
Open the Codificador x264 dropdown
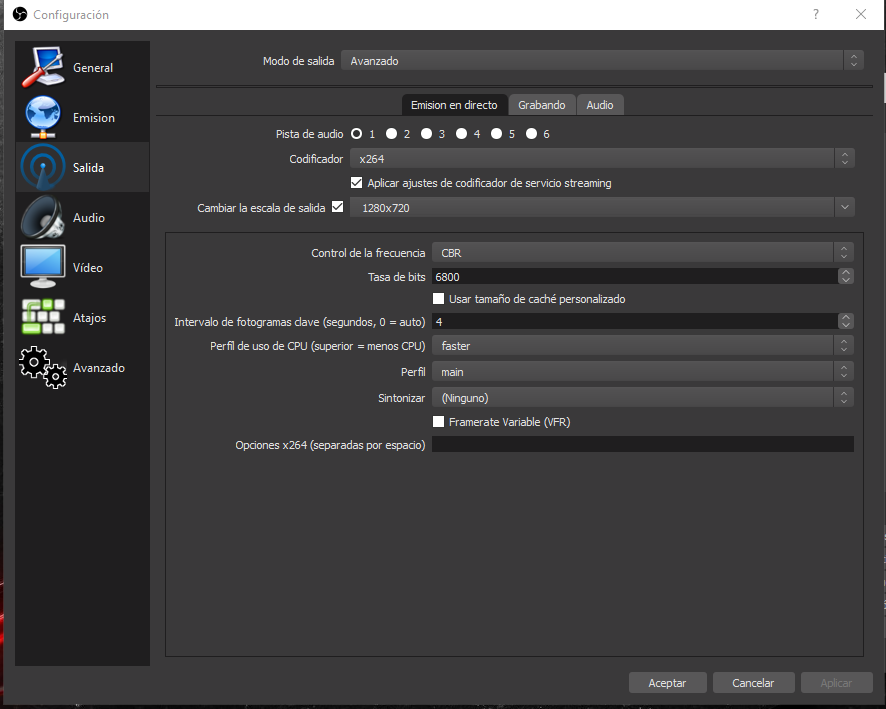point(601,158)
